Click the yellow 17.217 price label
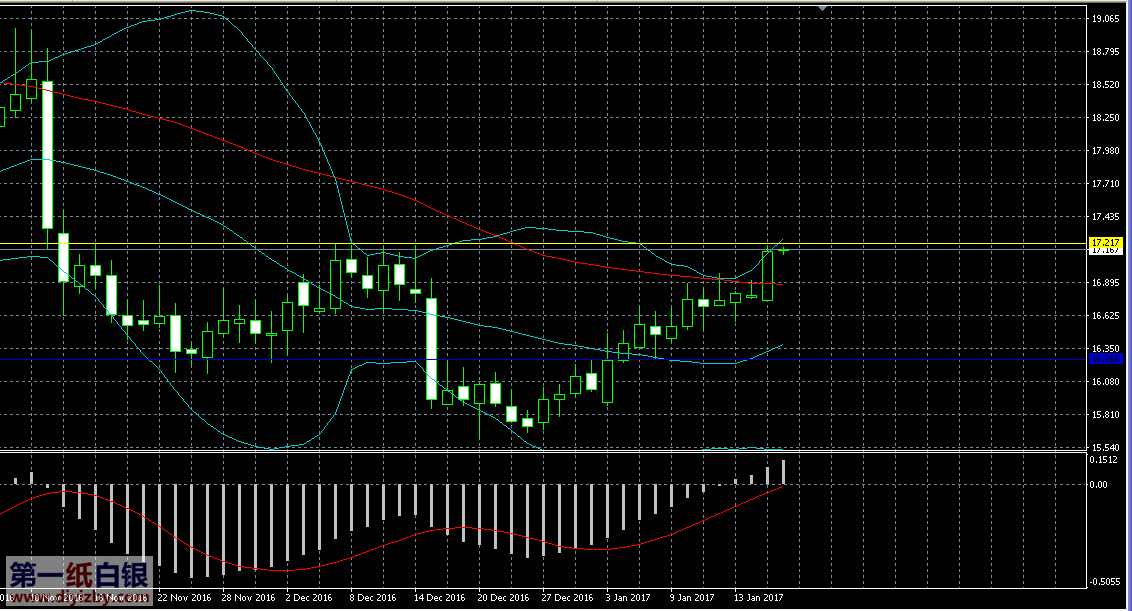Image resolution: width=1132 pixels, height=611 pixels. point(1105,242)
